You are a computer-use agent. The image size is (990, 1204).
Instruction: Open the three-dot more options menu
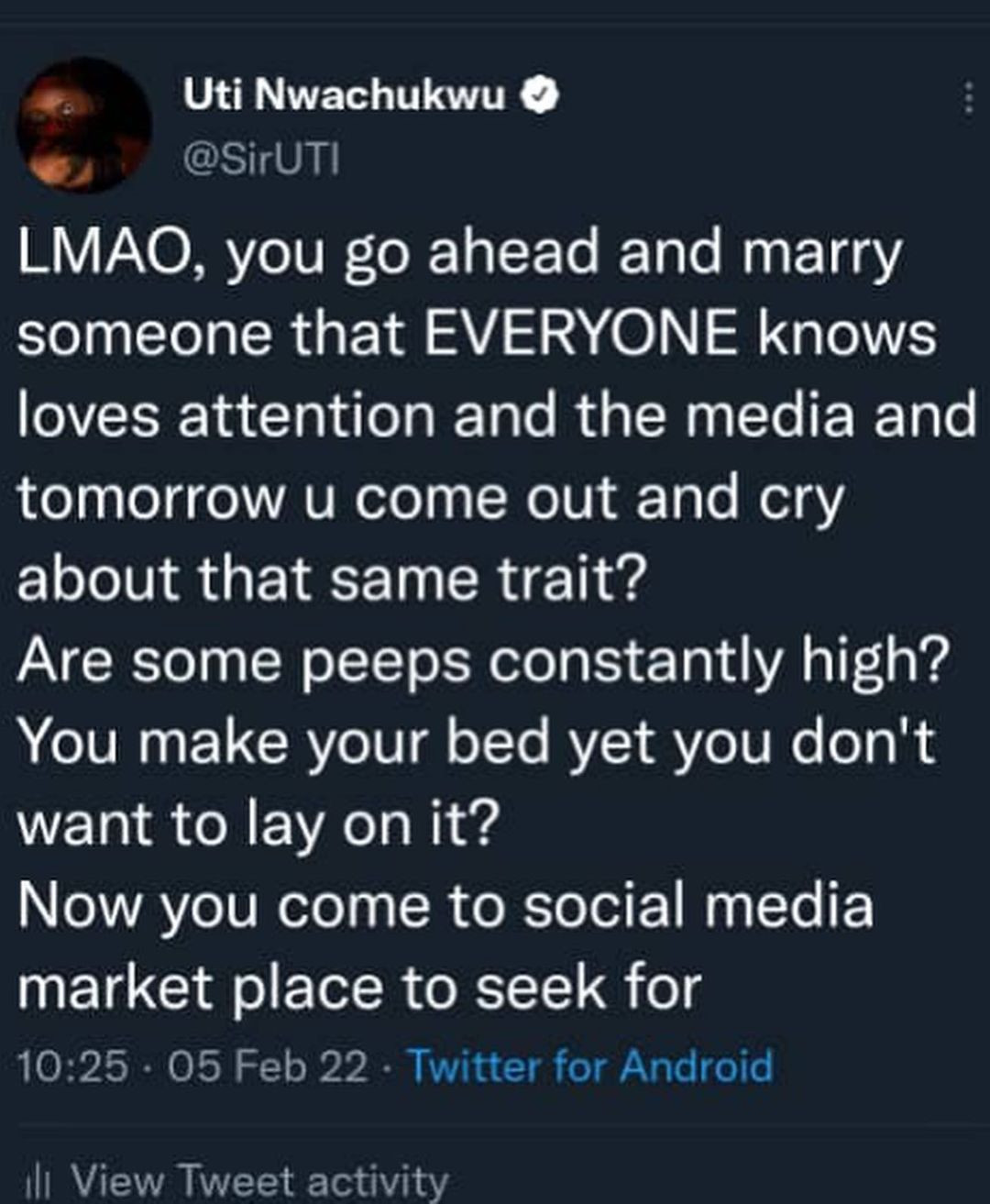(x=966, y=97)
